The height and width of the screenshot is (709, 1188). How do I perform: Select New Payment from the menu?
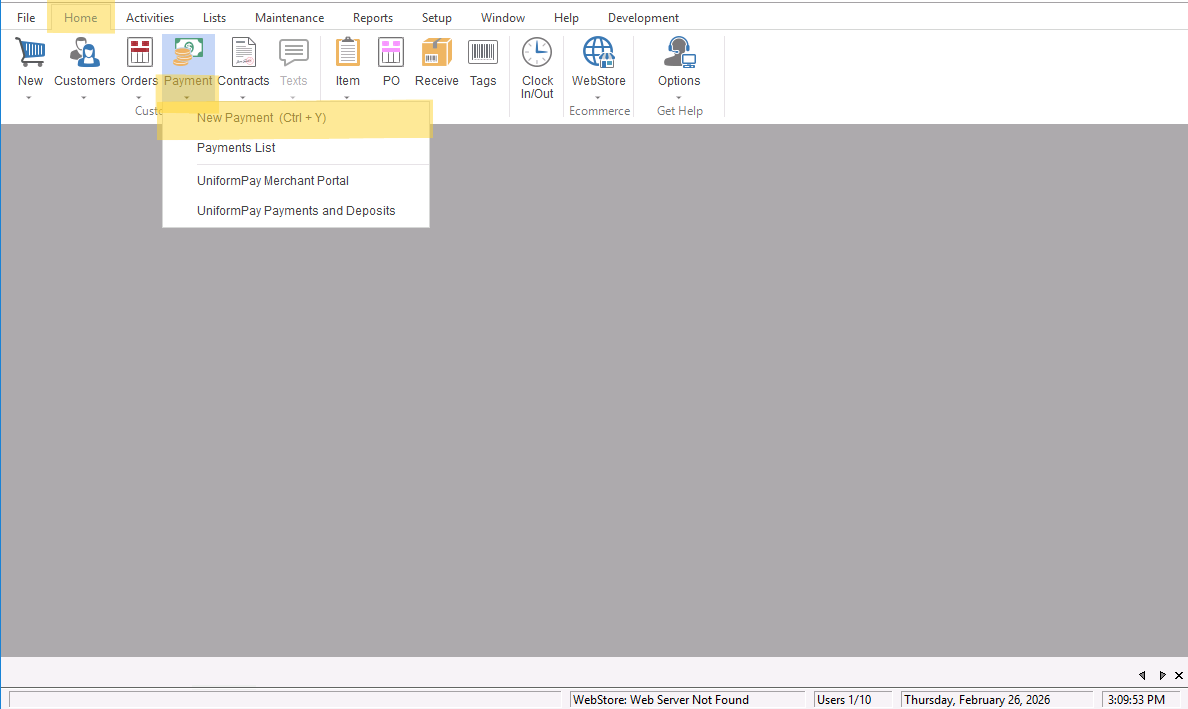261,118
